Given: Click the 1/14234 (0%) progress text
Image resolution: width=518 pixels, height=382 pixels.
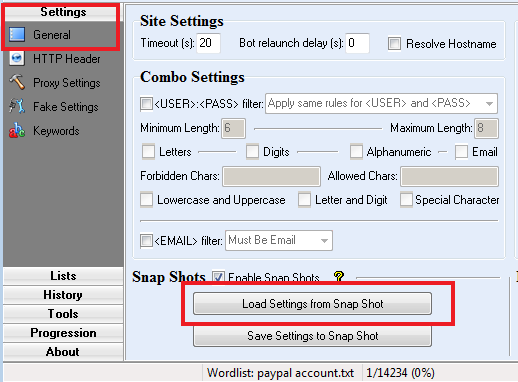Looking at the screenshot, I should (x=400, y=373).
